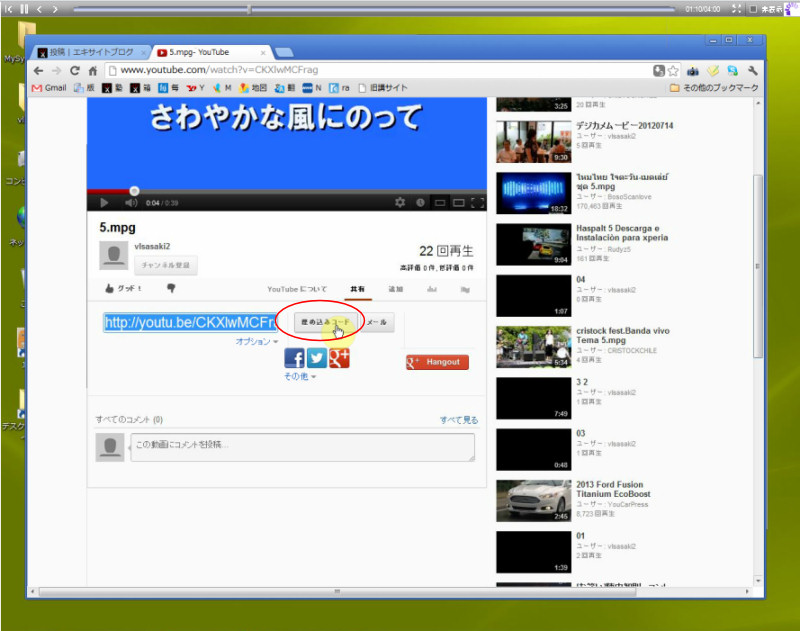800x631 pixels.
Task: Click the youtu.be share URL field
Action: pyautogui.click(x=190, y=322)
